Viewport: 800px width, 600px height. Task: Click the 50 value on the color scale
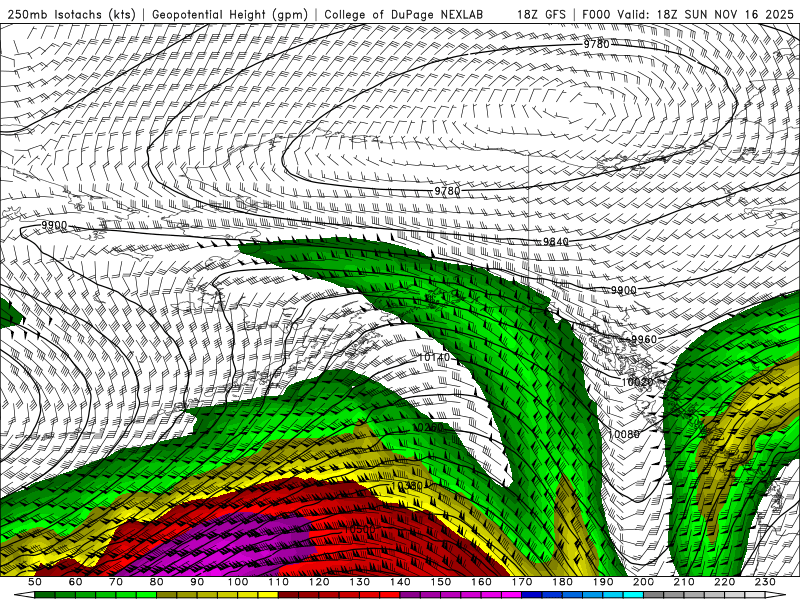(x=35, y=582)
